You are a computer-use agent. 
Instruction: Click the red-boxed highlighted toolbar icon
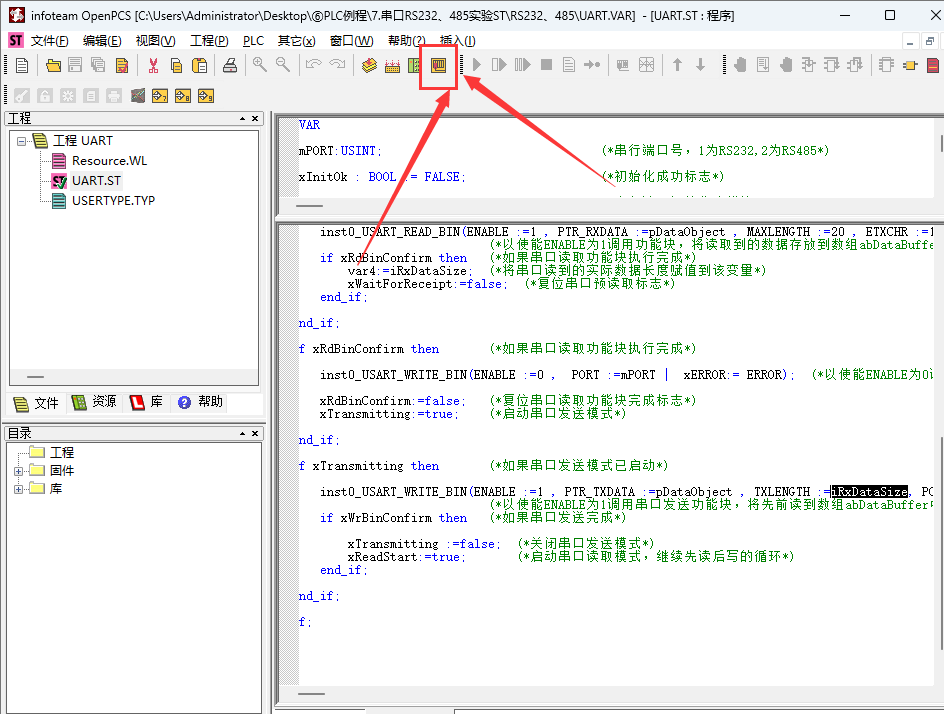pos(438,65)
